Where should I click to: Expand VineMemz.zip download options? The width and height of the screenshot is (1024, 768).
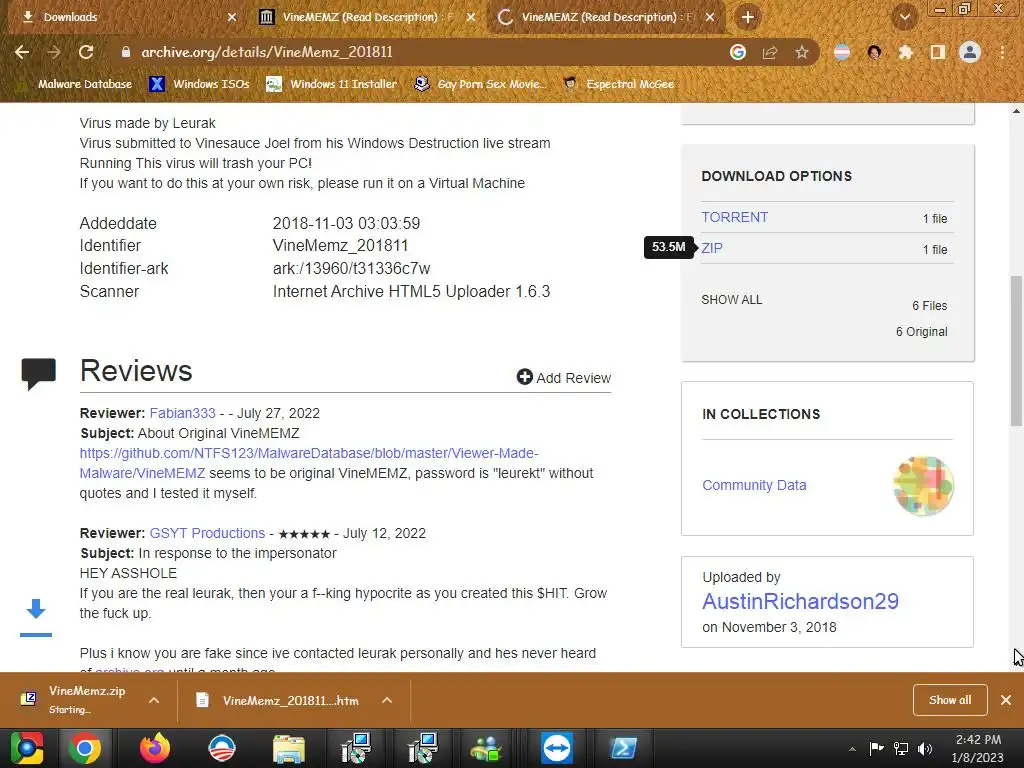[154, 700]
